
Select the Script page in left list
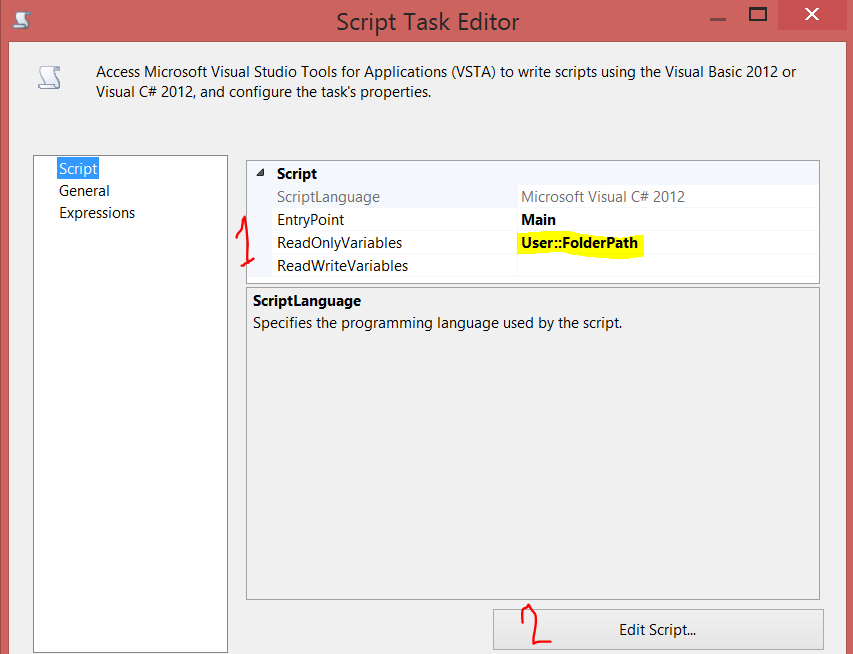pos(78,169)
